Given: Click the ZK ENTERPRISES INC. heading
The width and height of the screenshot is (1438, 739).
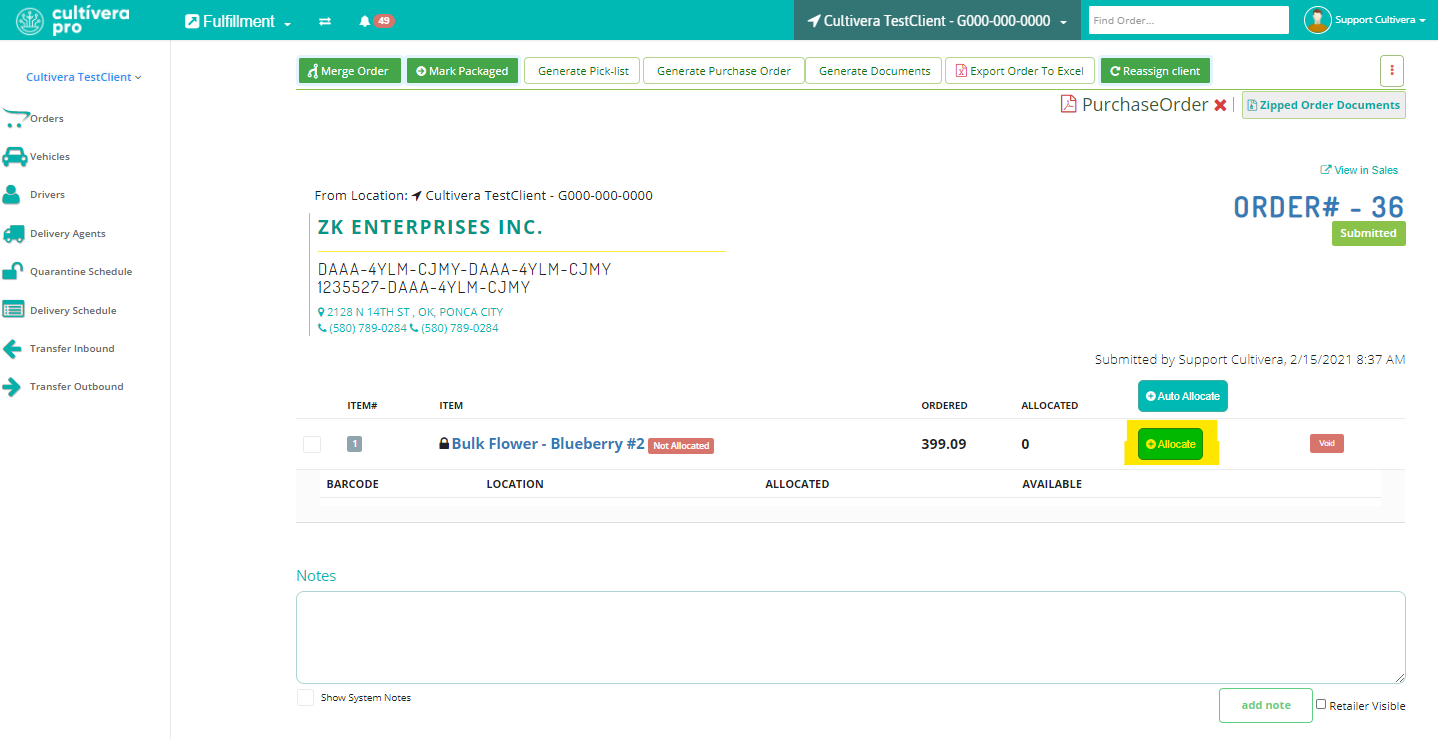Looking at the screenshot, I should pyautogui.click(x=430, y=227).
